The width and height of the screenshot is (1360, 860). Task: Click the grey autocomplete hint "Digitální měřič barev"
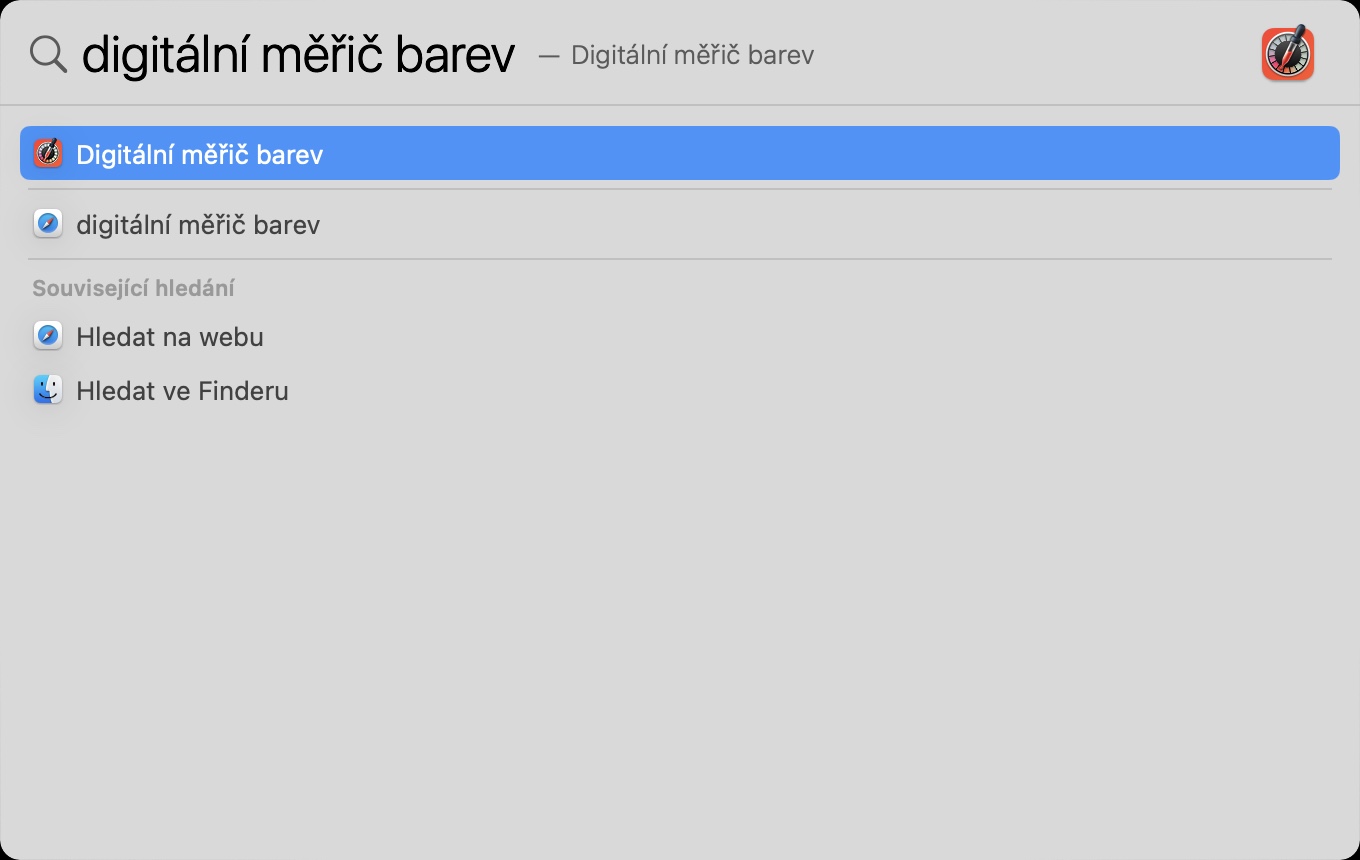click(x=692, y=55)
